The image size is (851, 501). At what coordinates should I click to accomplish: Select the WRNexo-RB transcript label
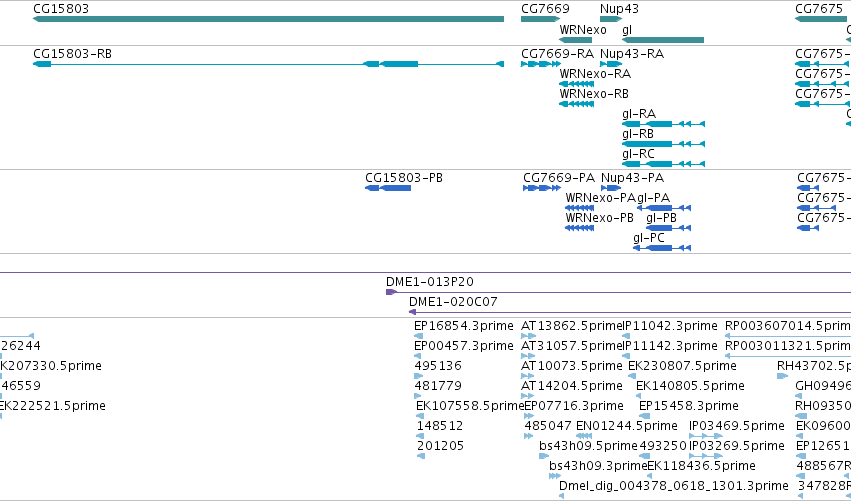pos(594,94)
